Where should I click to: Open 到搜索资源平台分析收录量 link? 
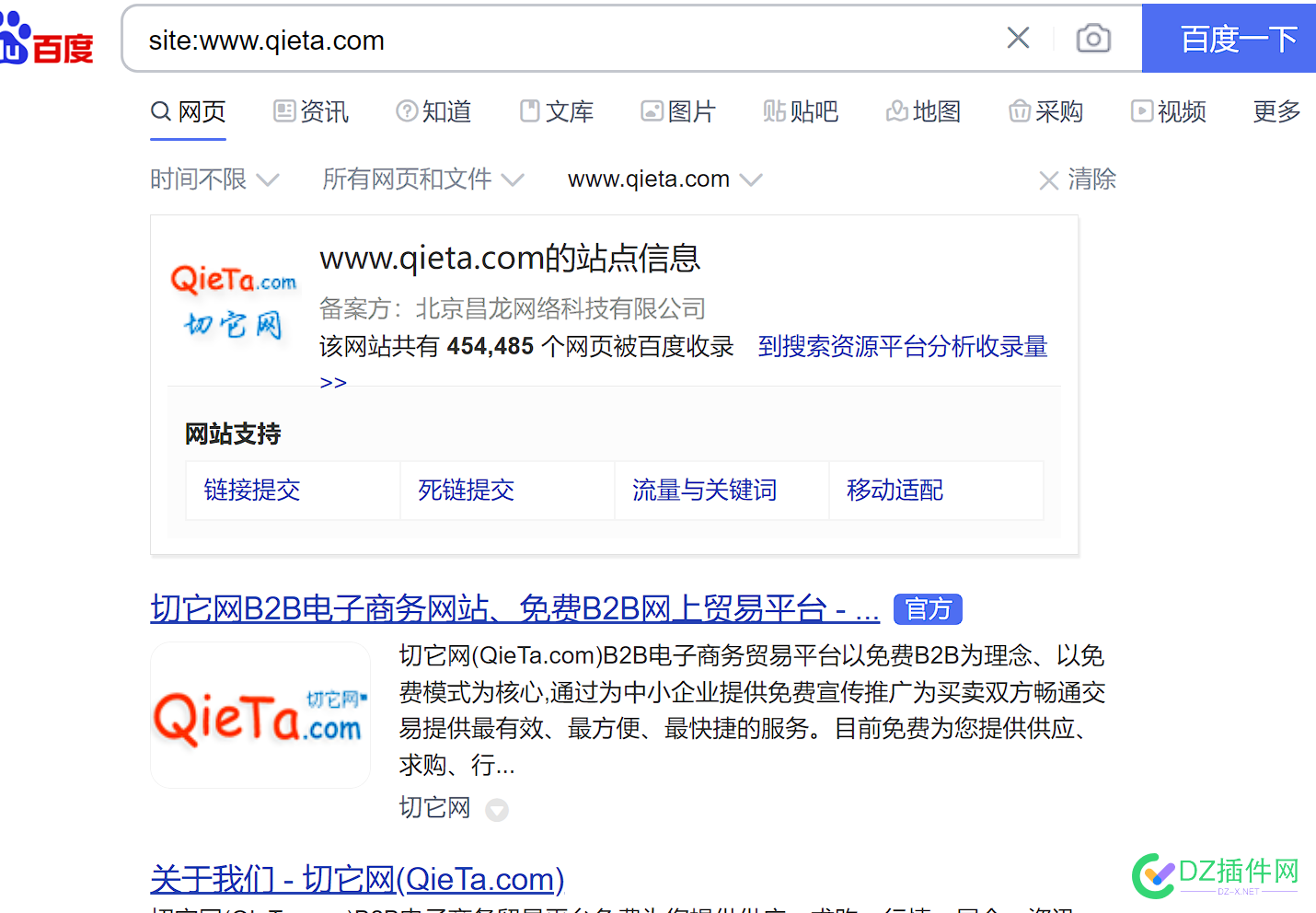pos(903,346)
